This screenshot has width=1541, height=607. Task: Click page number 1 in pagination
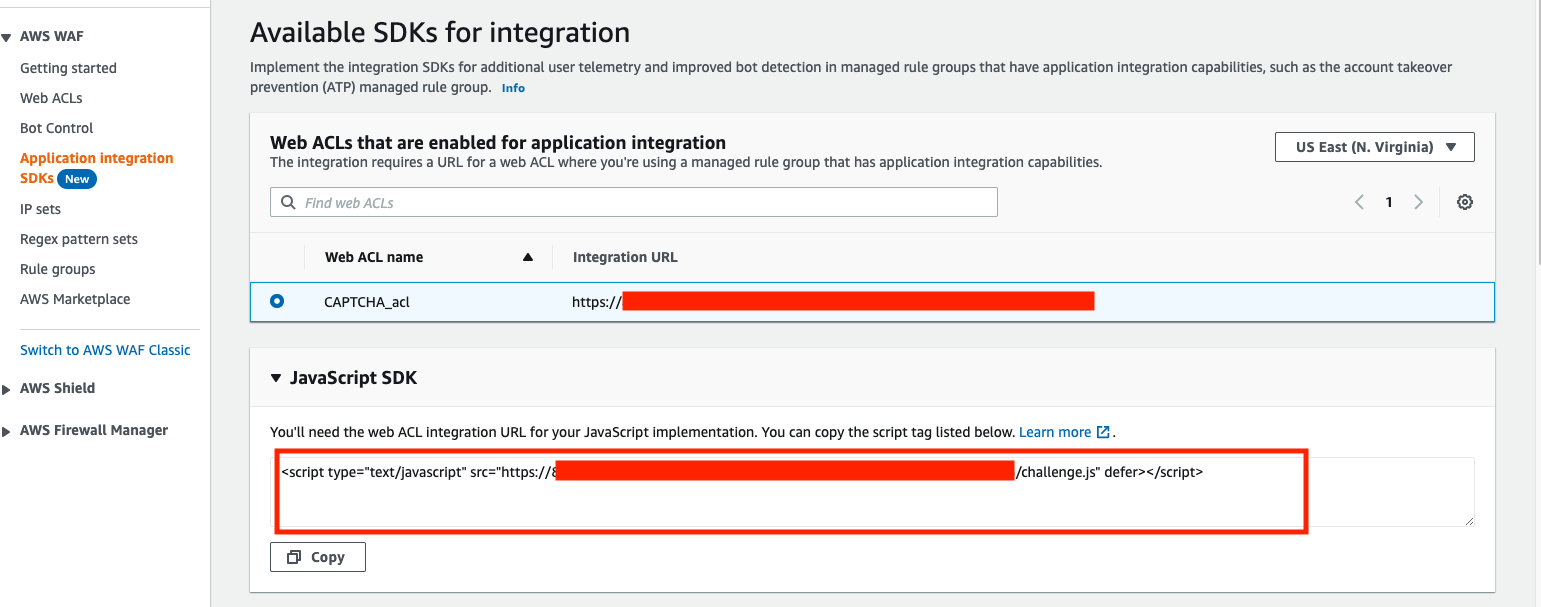[1389, 202]
